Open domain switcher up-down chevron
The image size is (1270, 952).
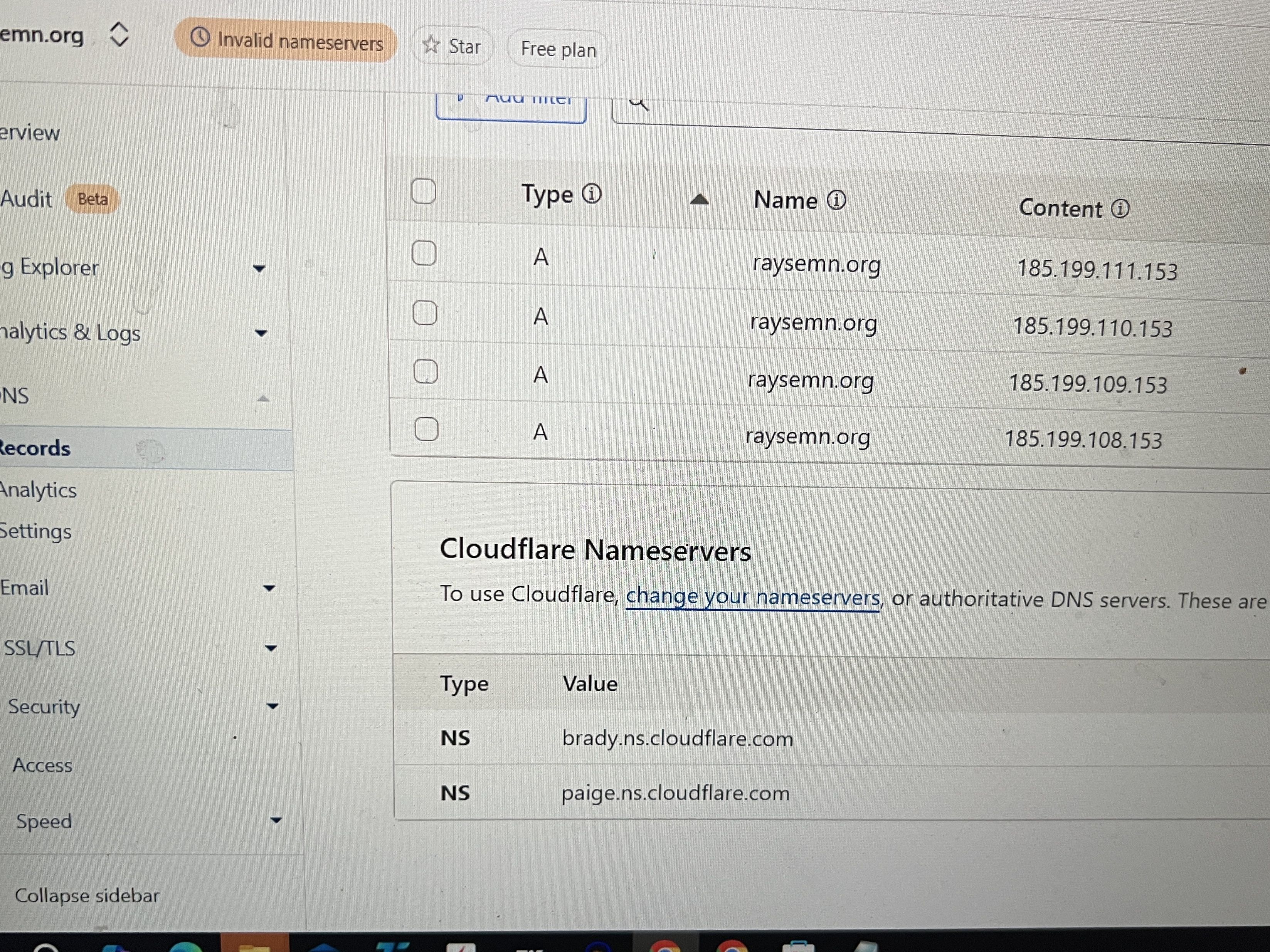point(119,34)
